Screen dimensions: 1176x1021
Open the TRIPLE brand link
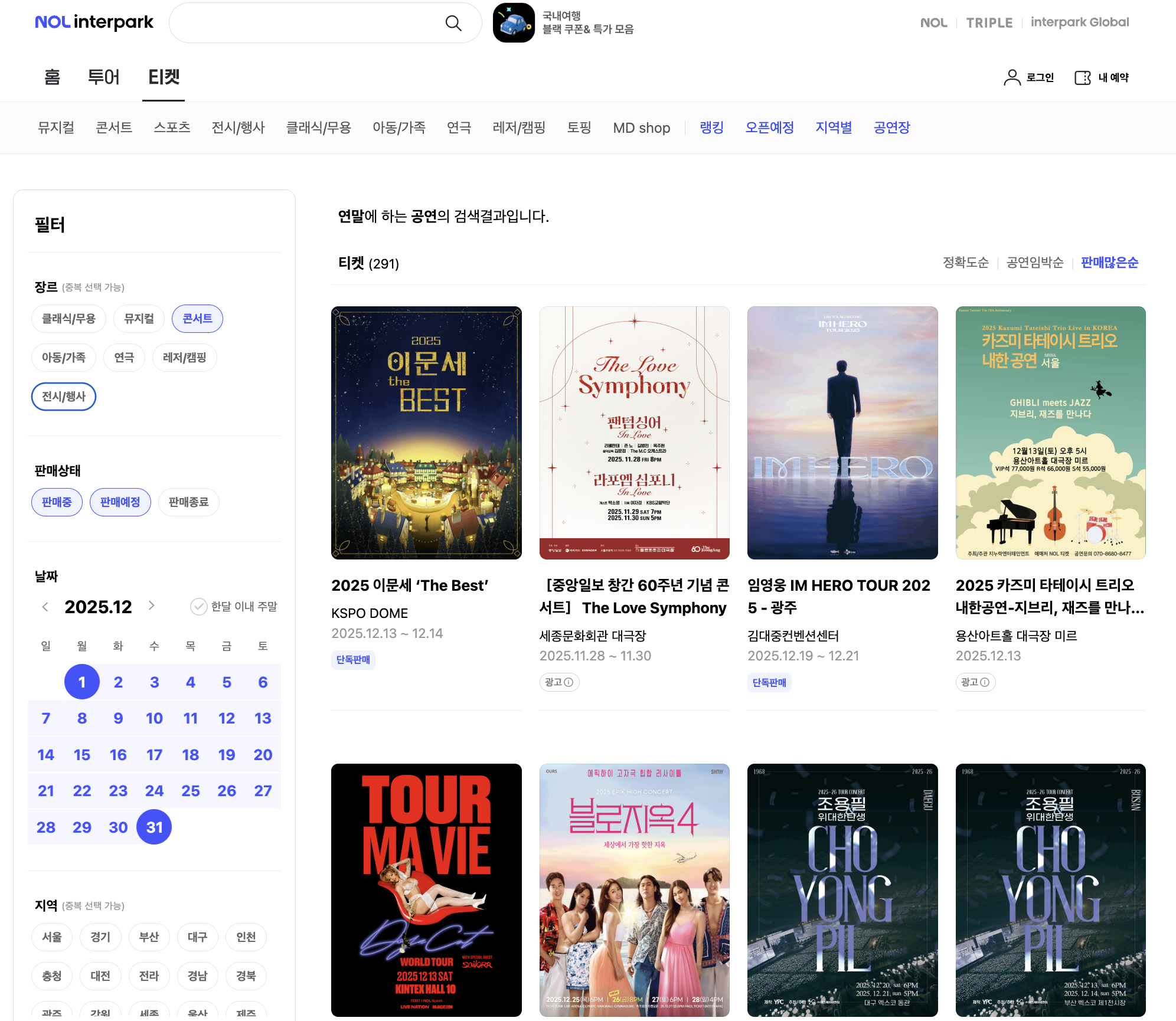point(989,22)
